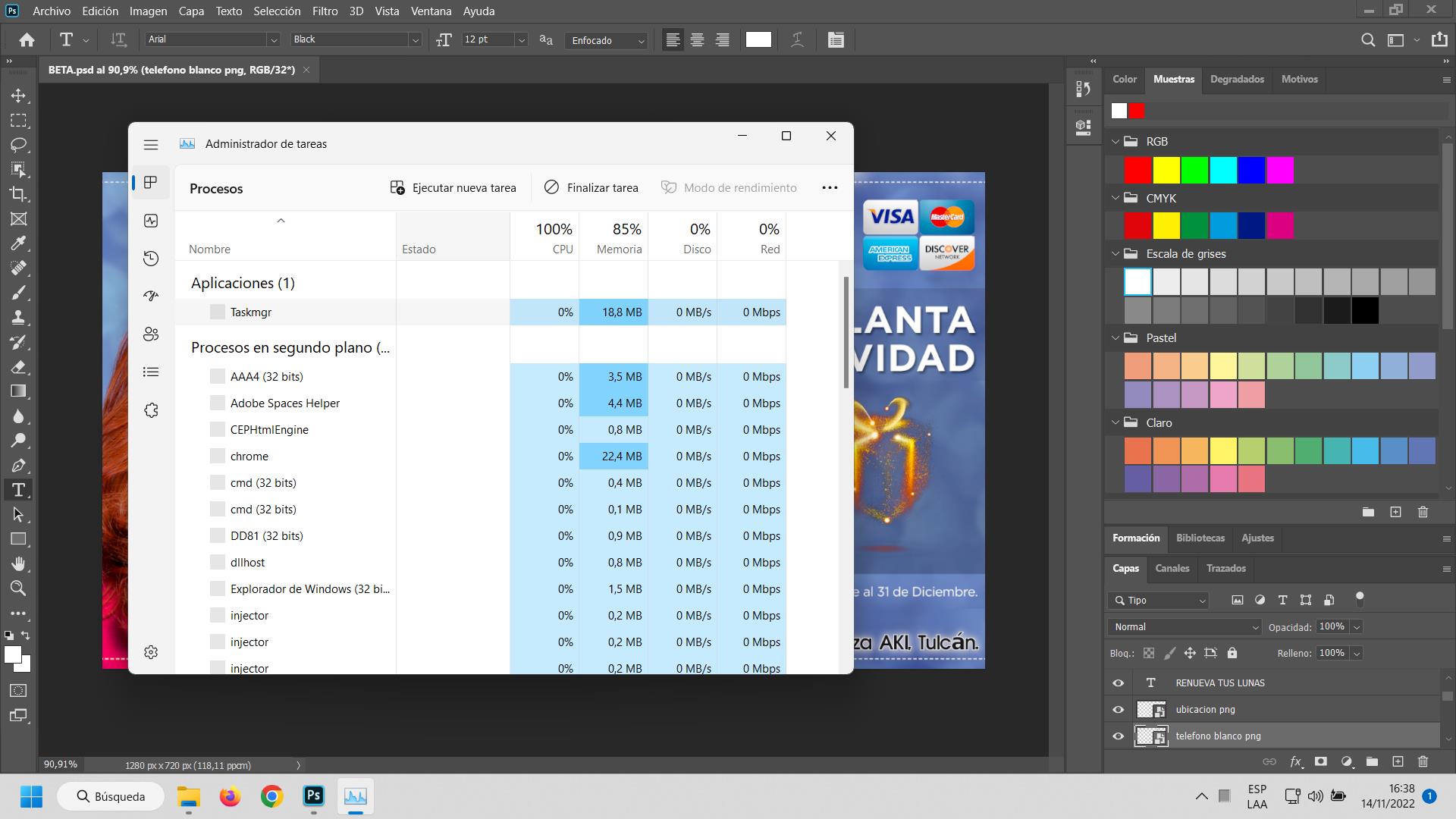Toggle visibility of telefono blanco png layer
This screenshot has width=1456, height=819.
point(1118,736)
